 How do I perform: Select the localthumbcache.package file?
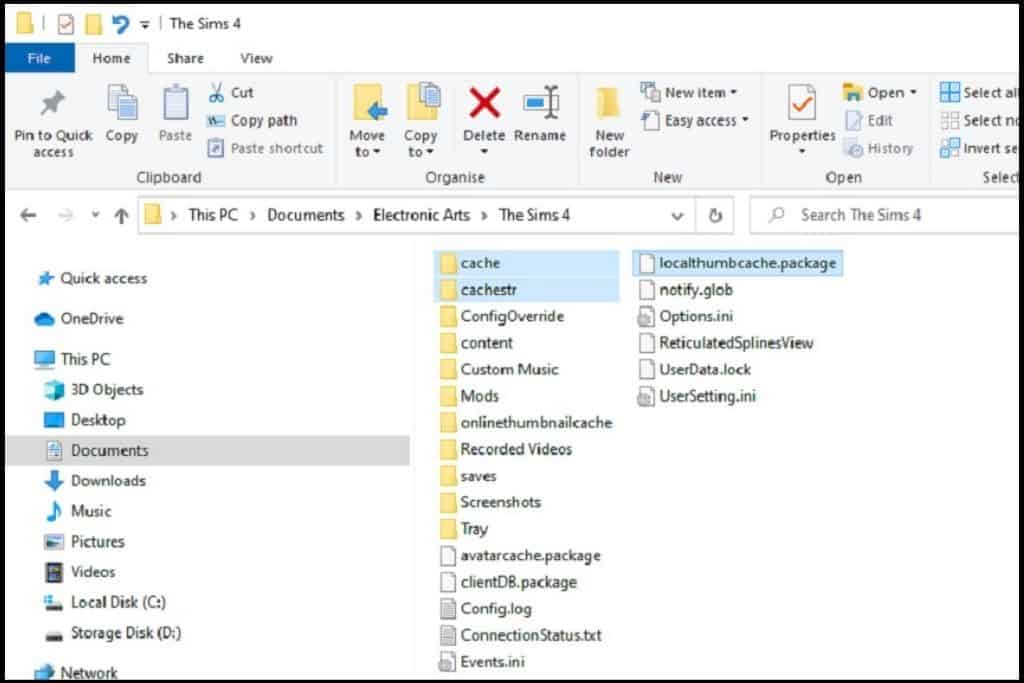click(737, 263)
